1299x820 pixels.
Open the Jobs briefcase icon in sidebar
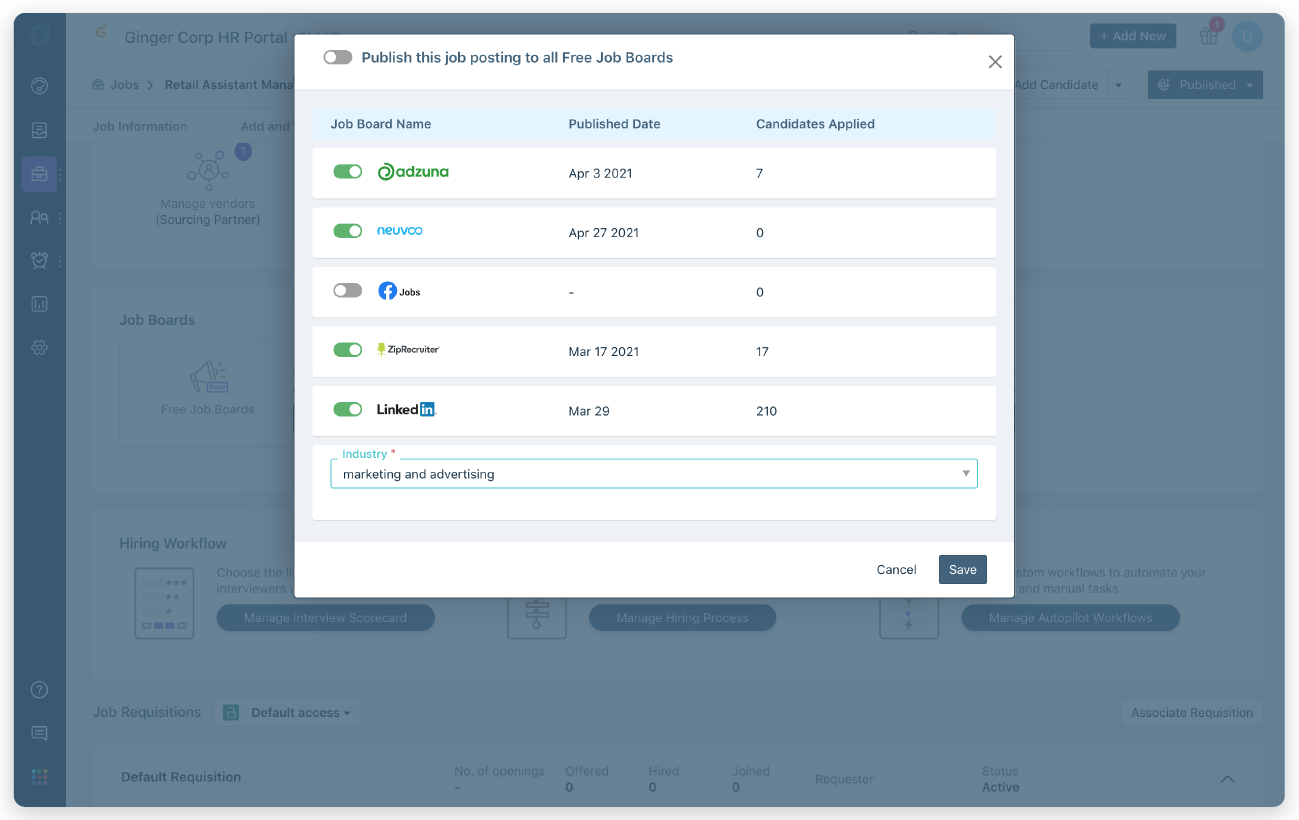click(39, 174)
